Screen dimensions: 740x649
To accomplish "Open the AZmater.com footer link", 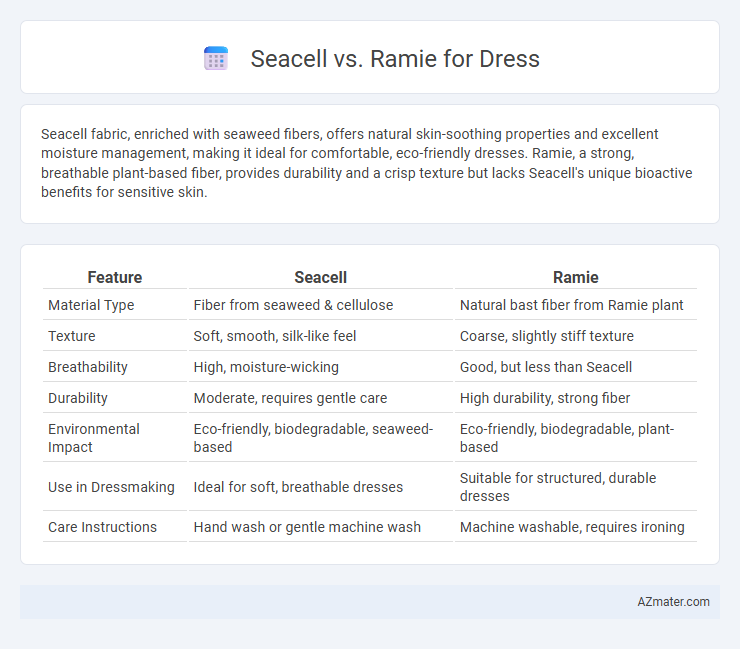I will (x=673, y=602).
